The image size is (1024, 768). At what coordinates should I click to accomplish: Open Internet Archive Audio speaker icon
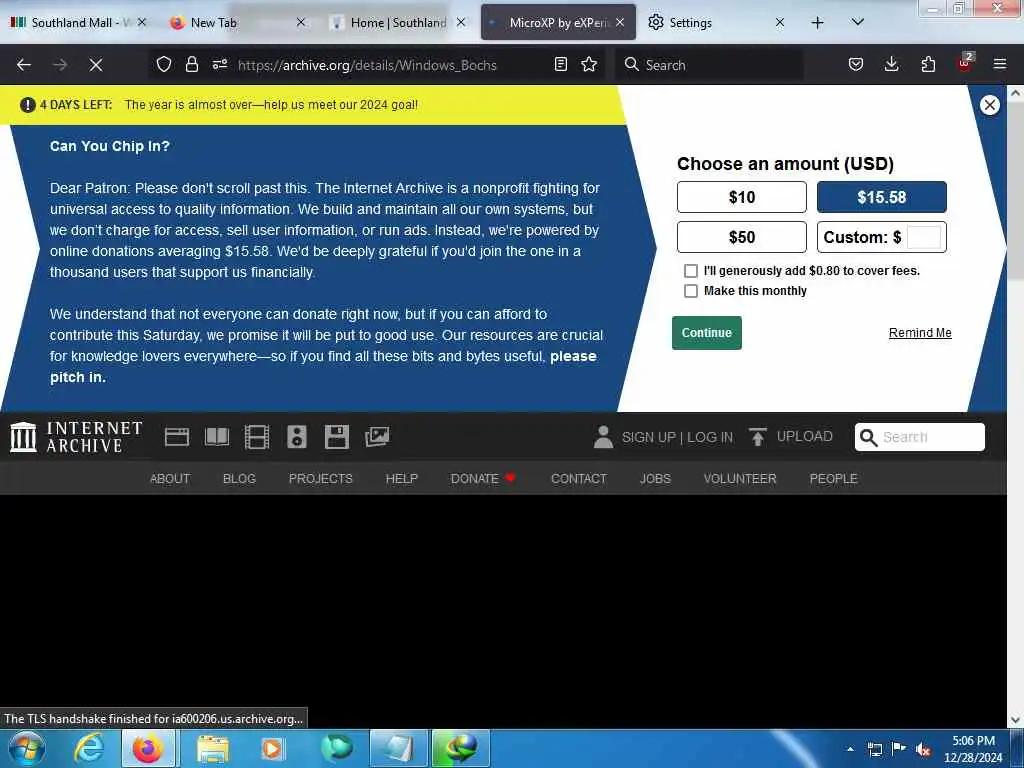click(296, 437)
